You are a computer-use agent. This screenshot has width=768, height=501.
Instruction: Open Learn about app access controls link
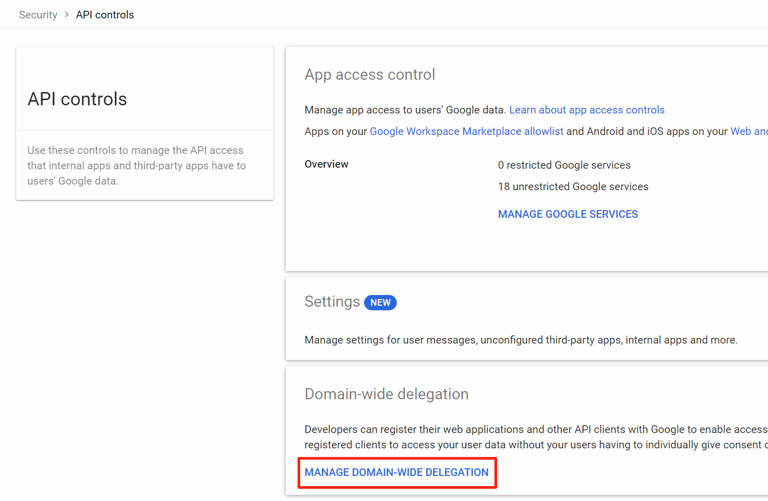(586, 110)
